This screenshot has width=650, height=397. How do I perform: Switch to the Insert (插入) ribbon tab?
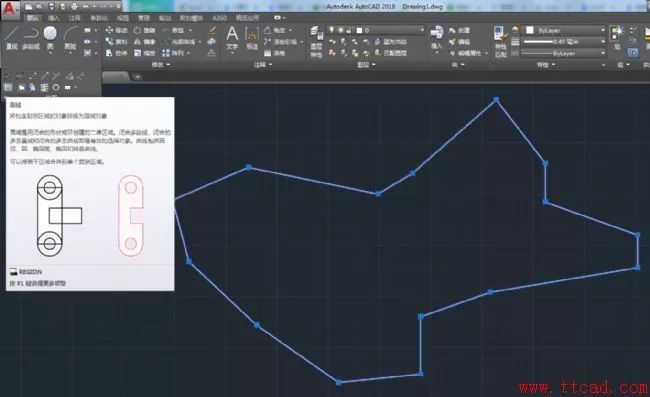(x=53, y=18)
